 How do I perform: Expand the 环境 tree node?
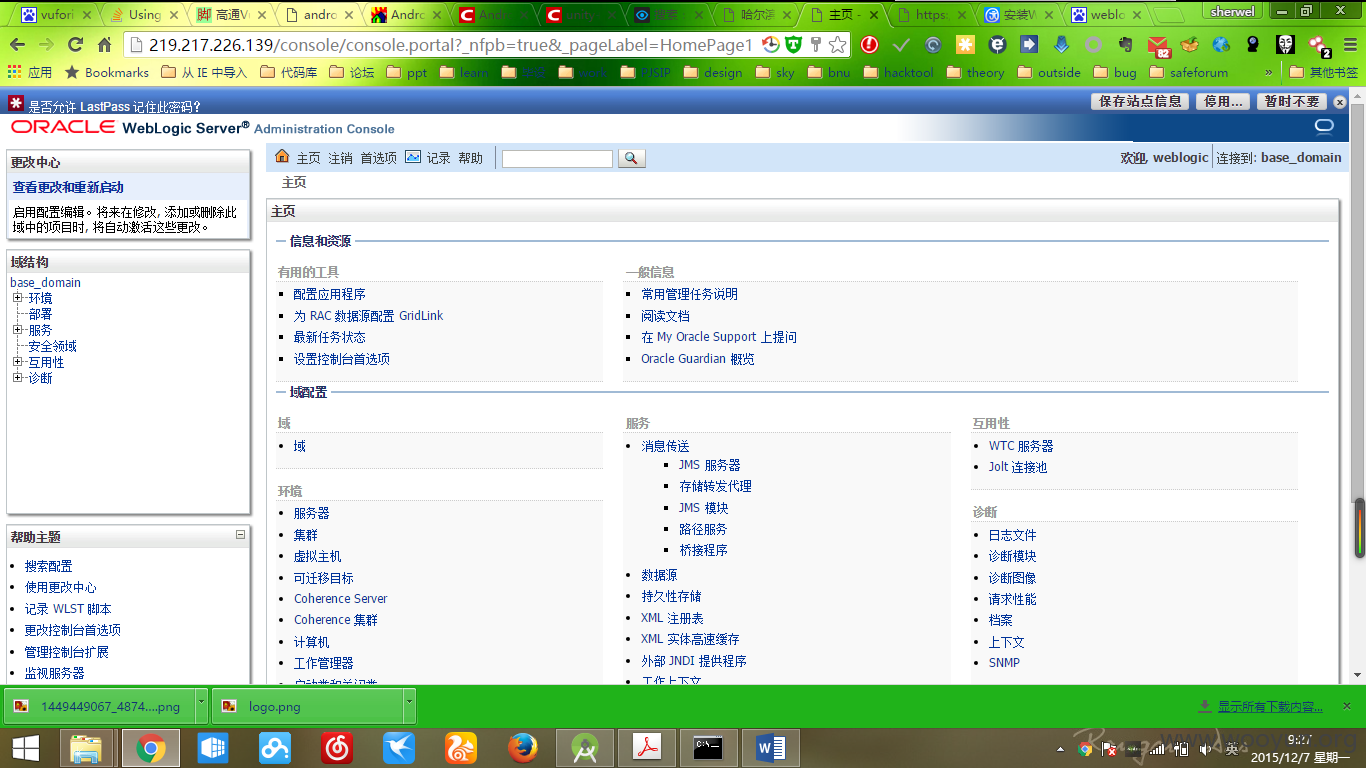(17, 298)
